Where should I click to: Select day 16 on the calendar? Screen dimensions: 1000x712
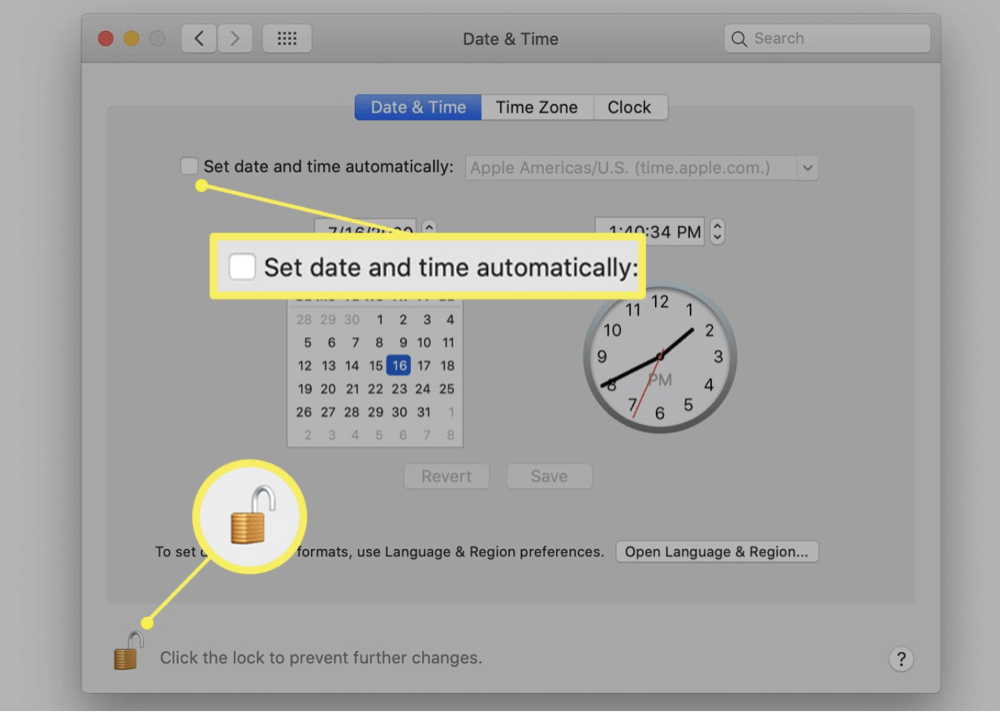[399, 365]
